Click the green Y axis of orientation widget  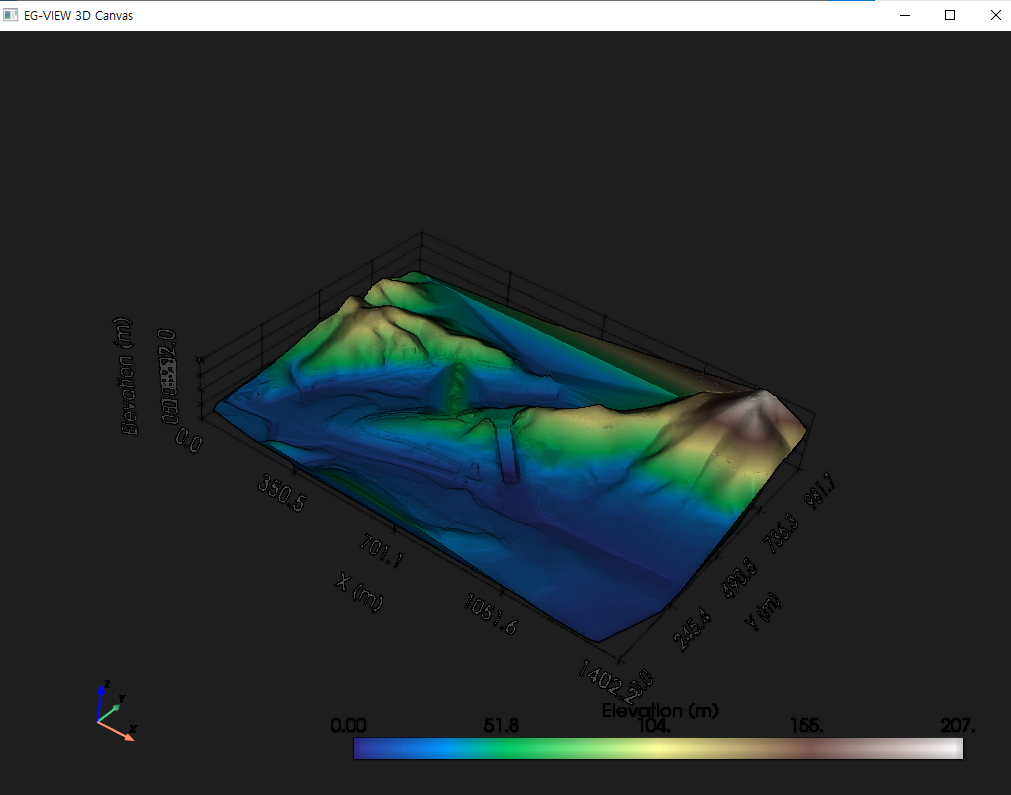pyautogui.click(x=111, y=710)
